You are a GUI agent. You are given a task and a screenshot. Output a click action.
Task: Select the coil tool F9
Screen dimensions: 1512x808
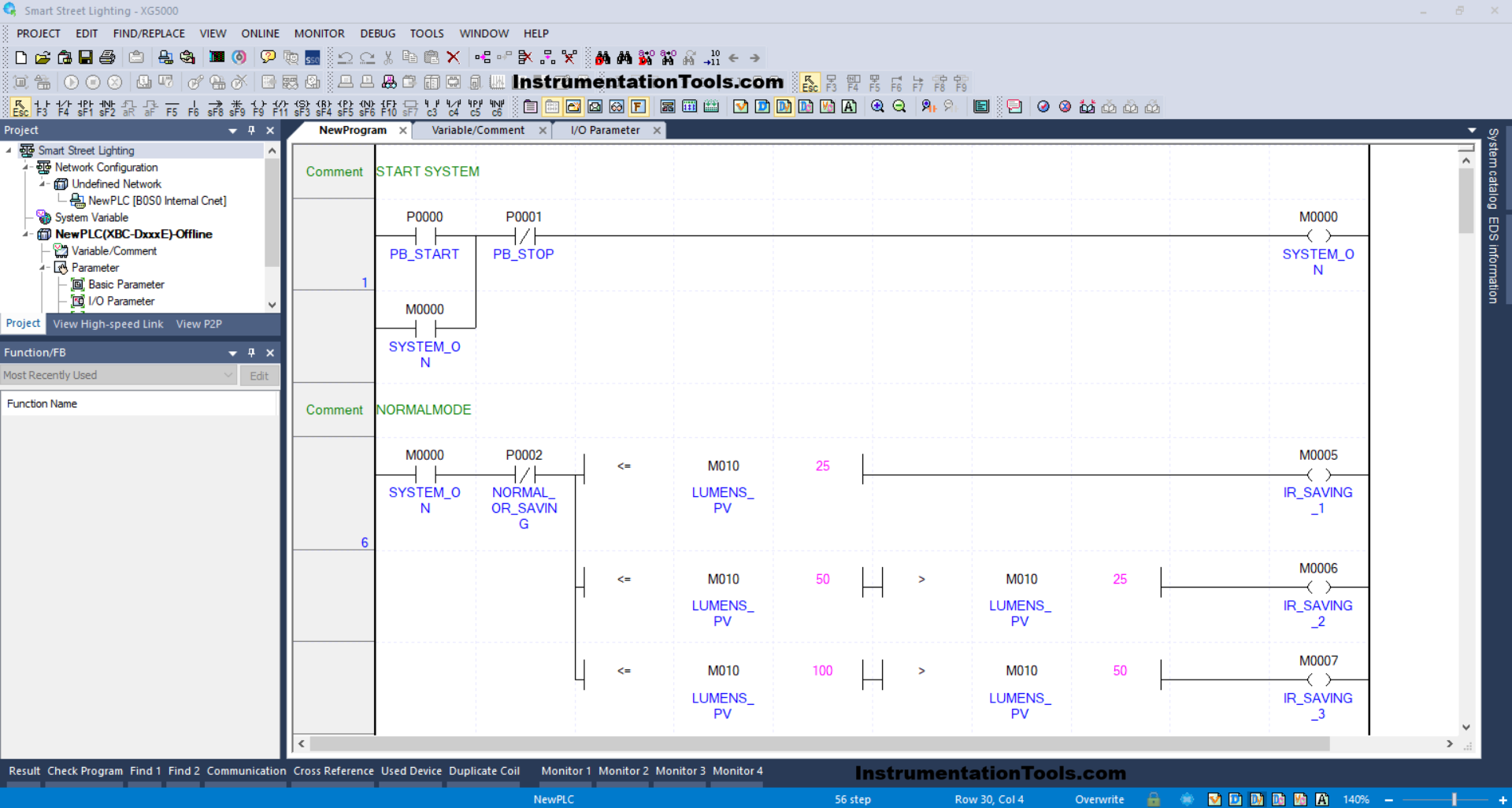click(x=258, y=106)
